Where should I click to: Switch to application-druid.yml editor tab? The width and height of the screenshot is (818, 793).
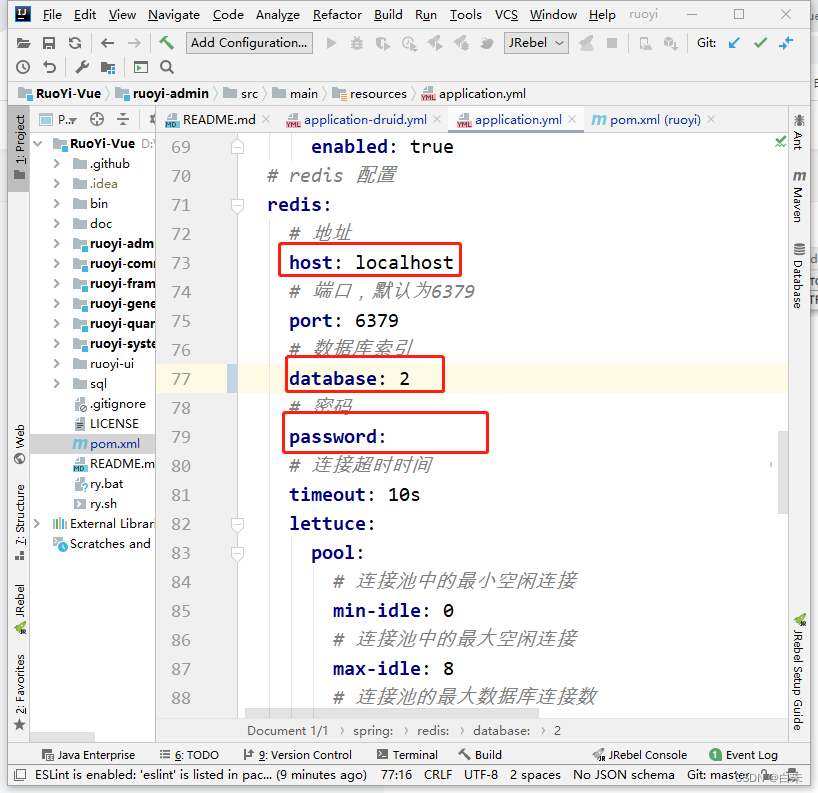[365, 120]
